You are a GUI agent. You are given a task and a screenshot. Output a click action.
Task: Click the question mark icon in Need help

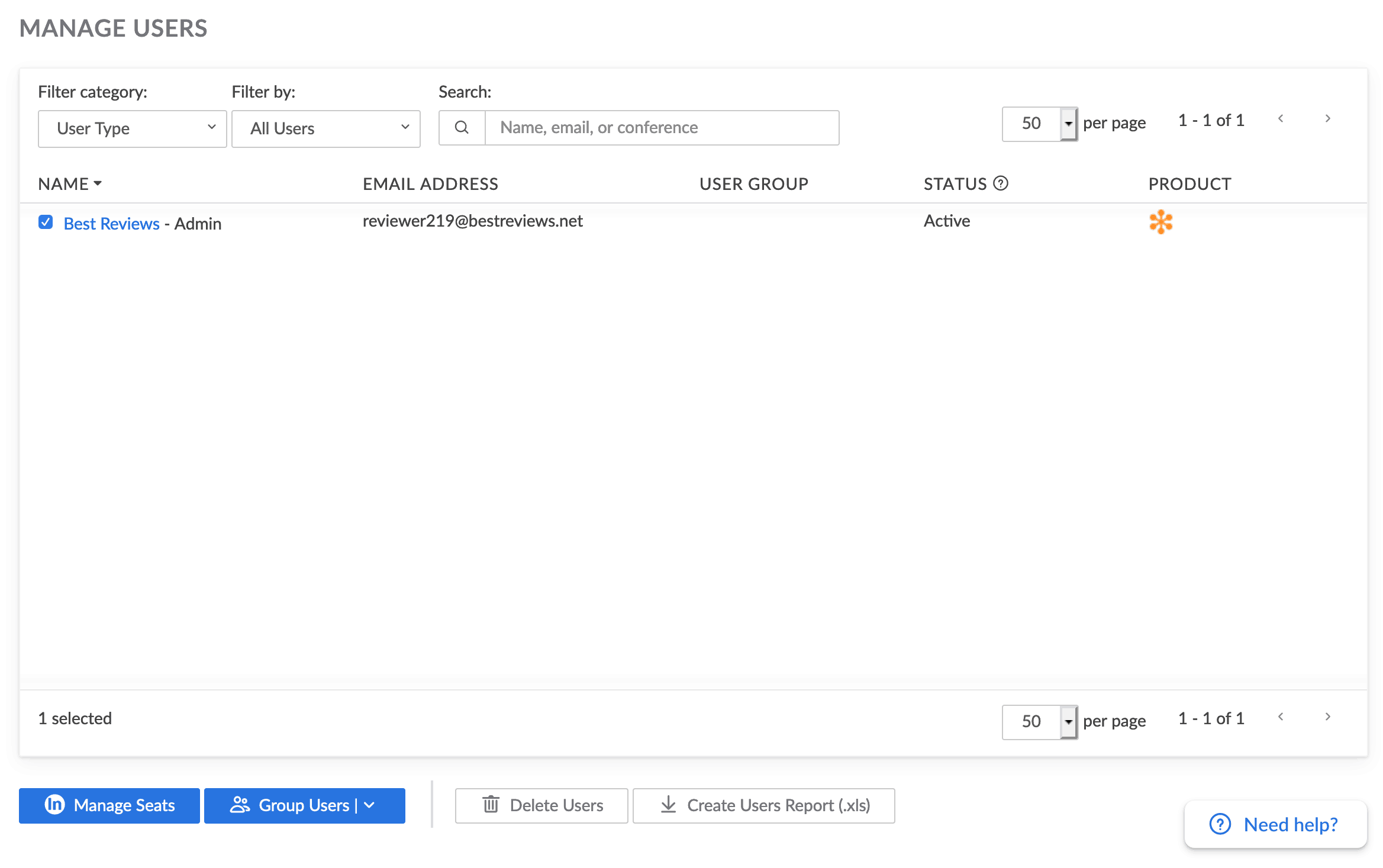1220,824
